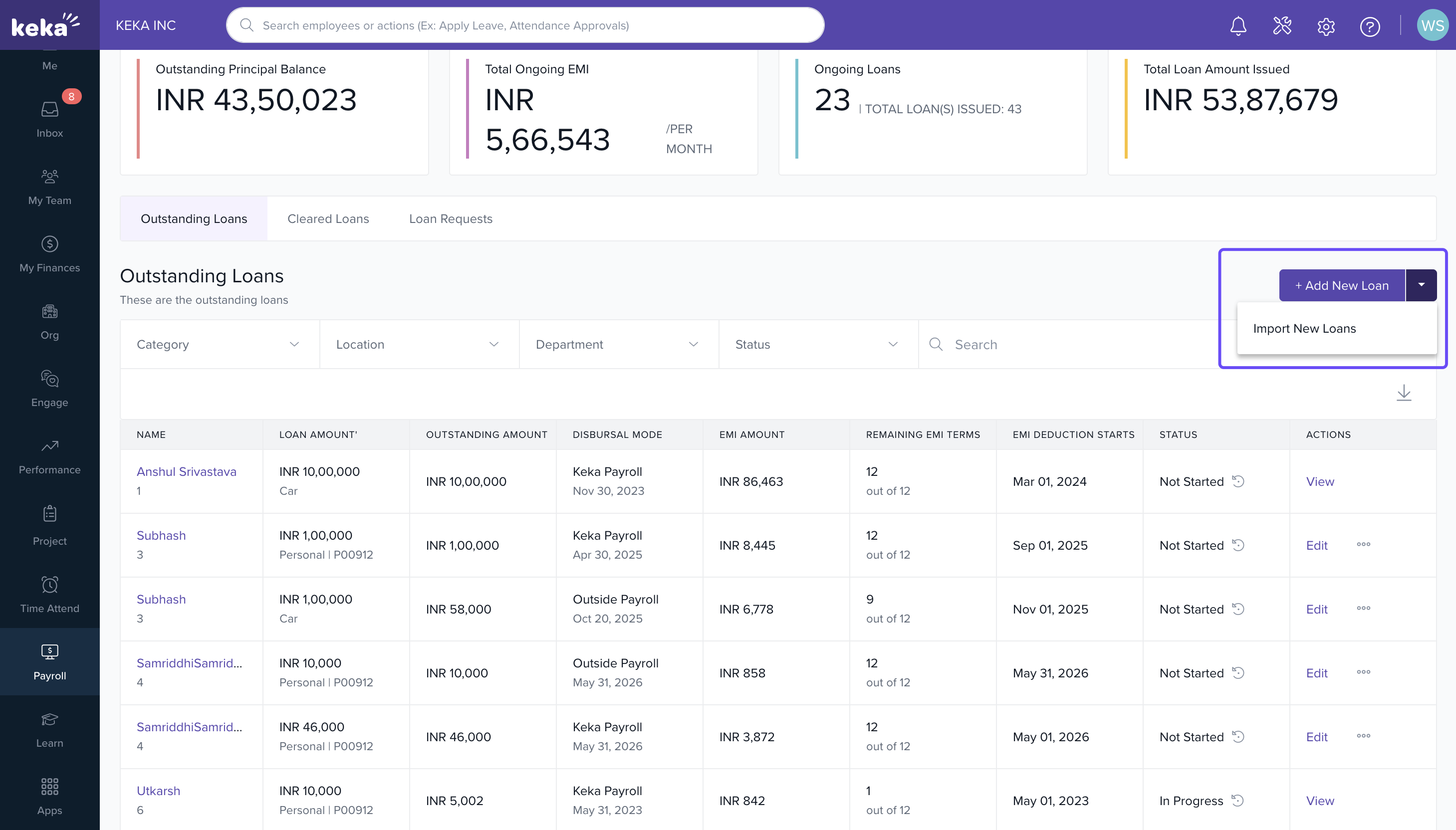Open the notifications bell icon
Viewport: 1456px width, 830px height.
pos(1237,25)
